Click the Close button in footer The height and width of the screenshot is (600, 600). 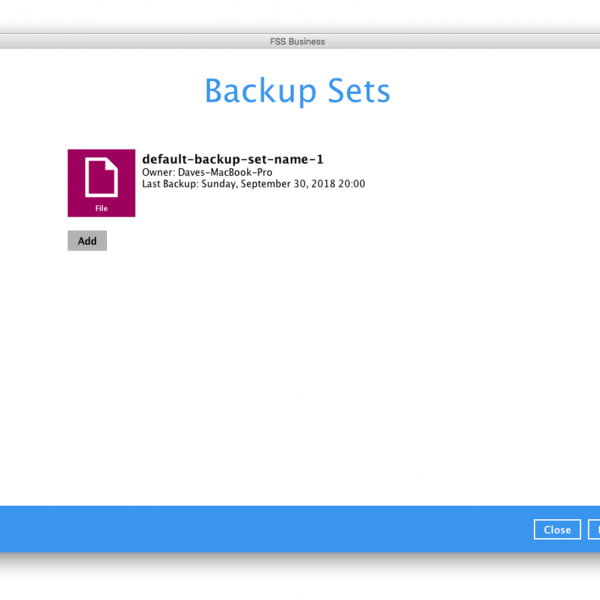click(557, 530)
